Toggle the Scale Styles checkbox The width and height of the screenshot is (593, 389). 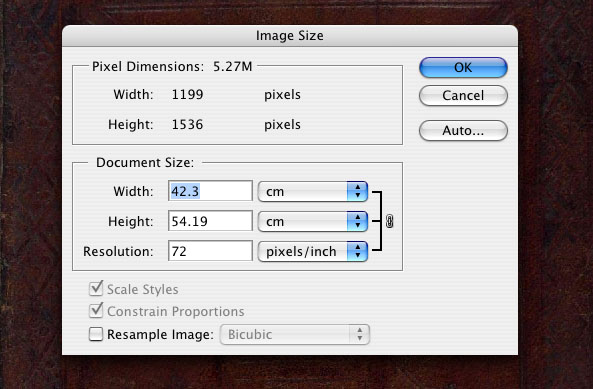[96, 289]
